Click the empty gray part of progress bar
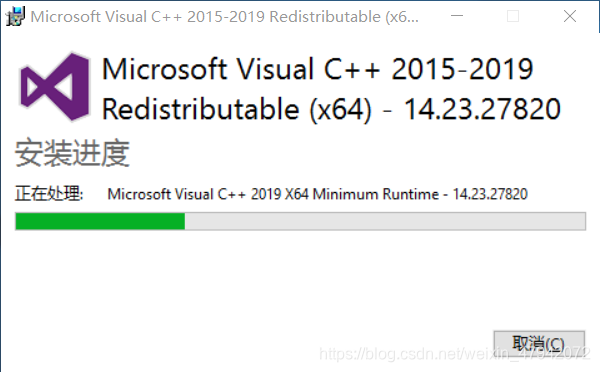The width and height of the screenshot is (600, 372). 385,221
